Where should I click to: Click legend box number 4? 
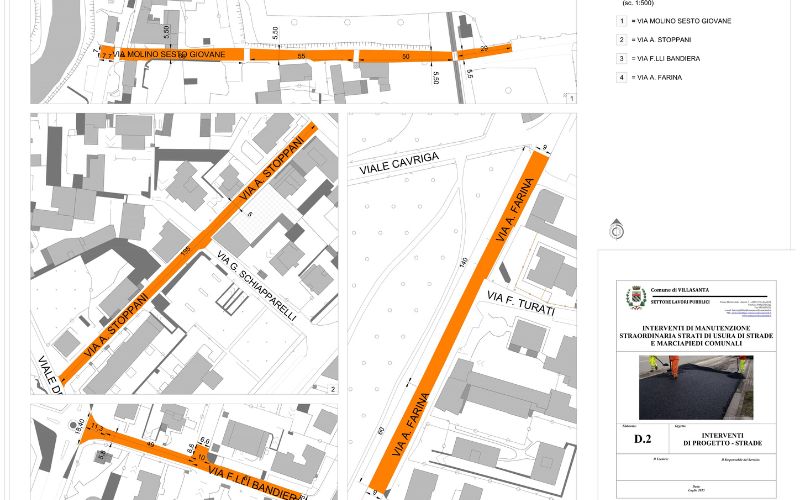pyautogui.click(x=622, y=78)
